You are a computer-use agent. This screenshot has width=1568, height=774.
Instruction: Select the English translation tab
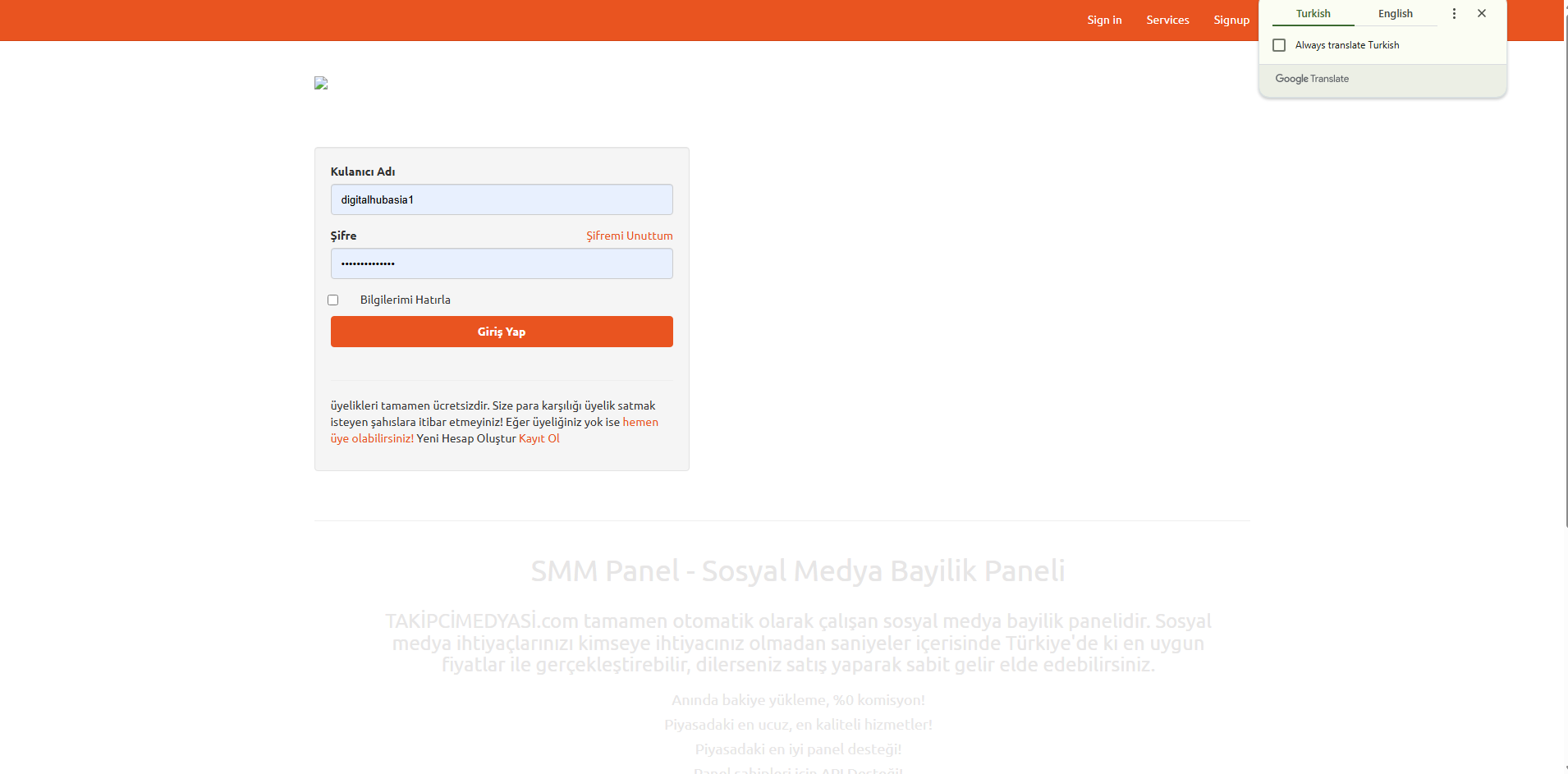click(1395, 14)
